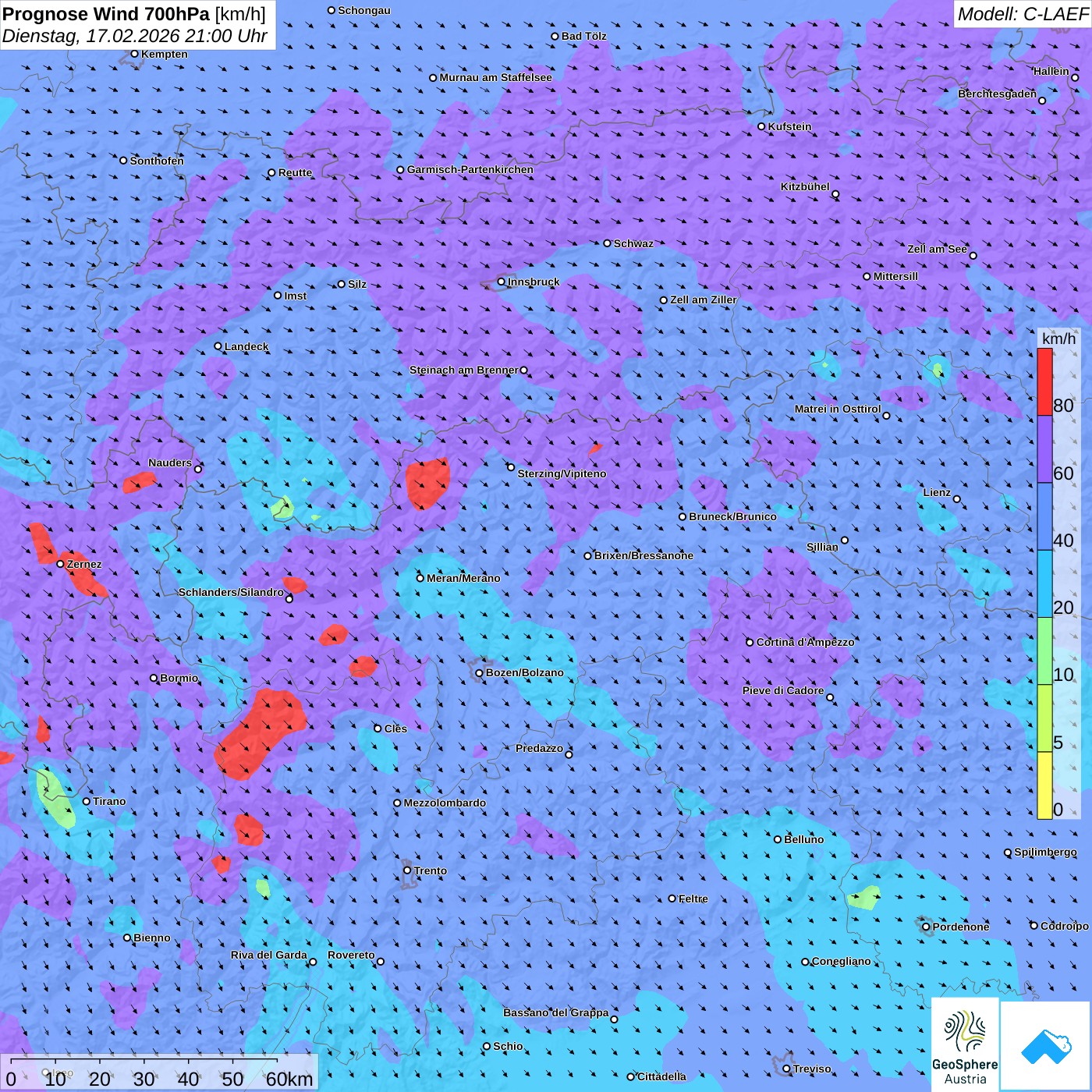This screenshot has width=1092, height=1092.
Task: Click the green 10 km/h legend swatch
Action: coord(1044,651)
